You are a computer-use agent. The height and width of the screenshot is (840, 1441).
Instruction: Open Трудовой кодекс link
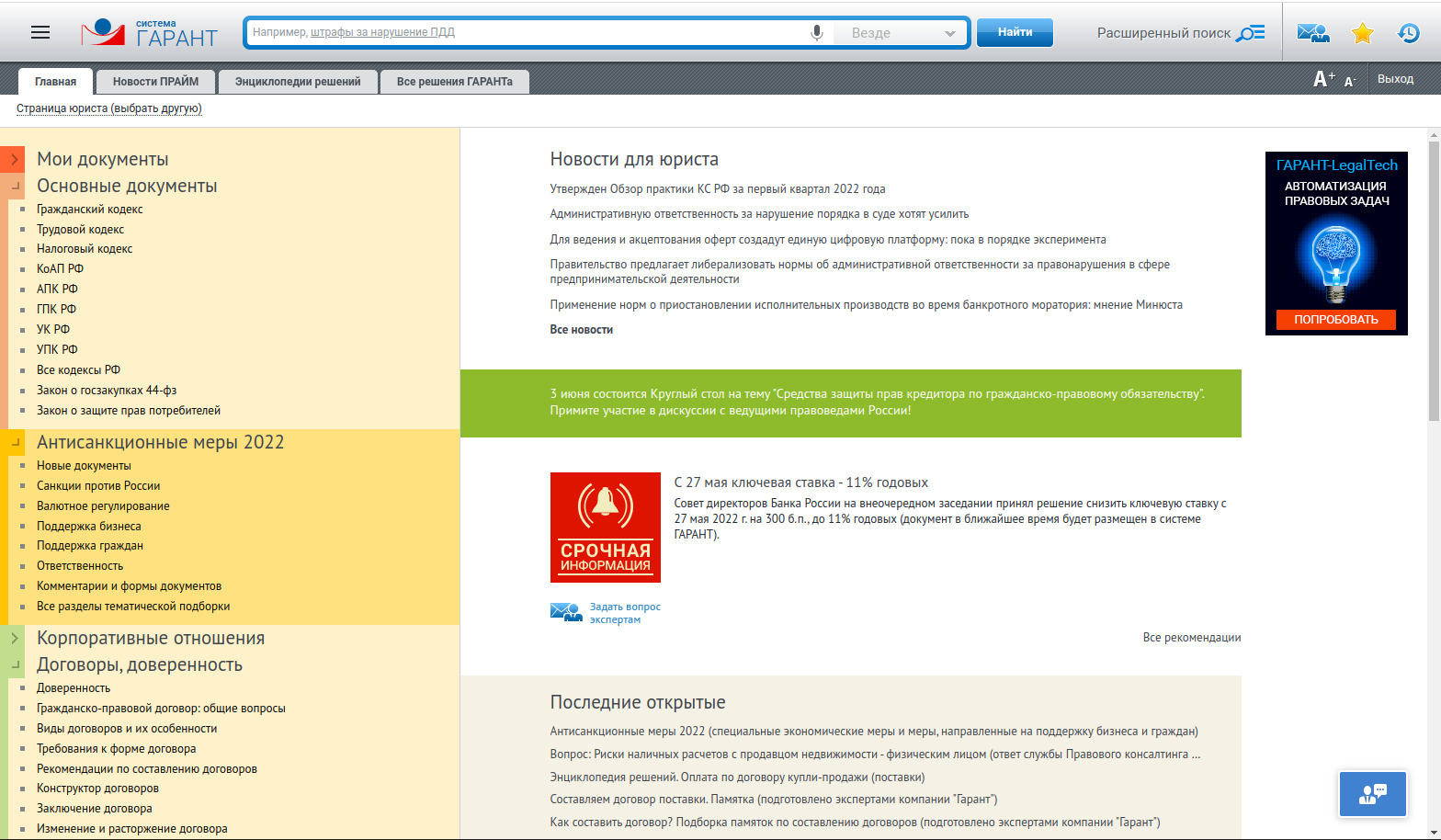tap(80, 230)
